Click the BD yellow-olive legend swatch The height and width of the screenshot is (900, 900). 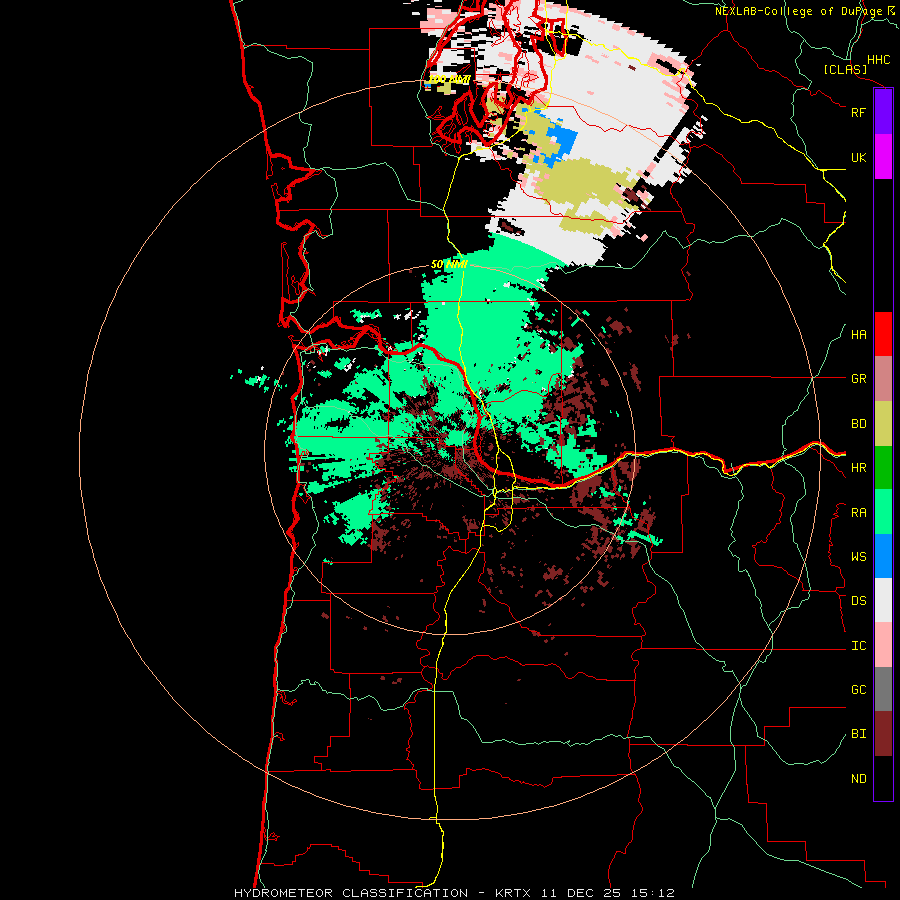[883, 424]
